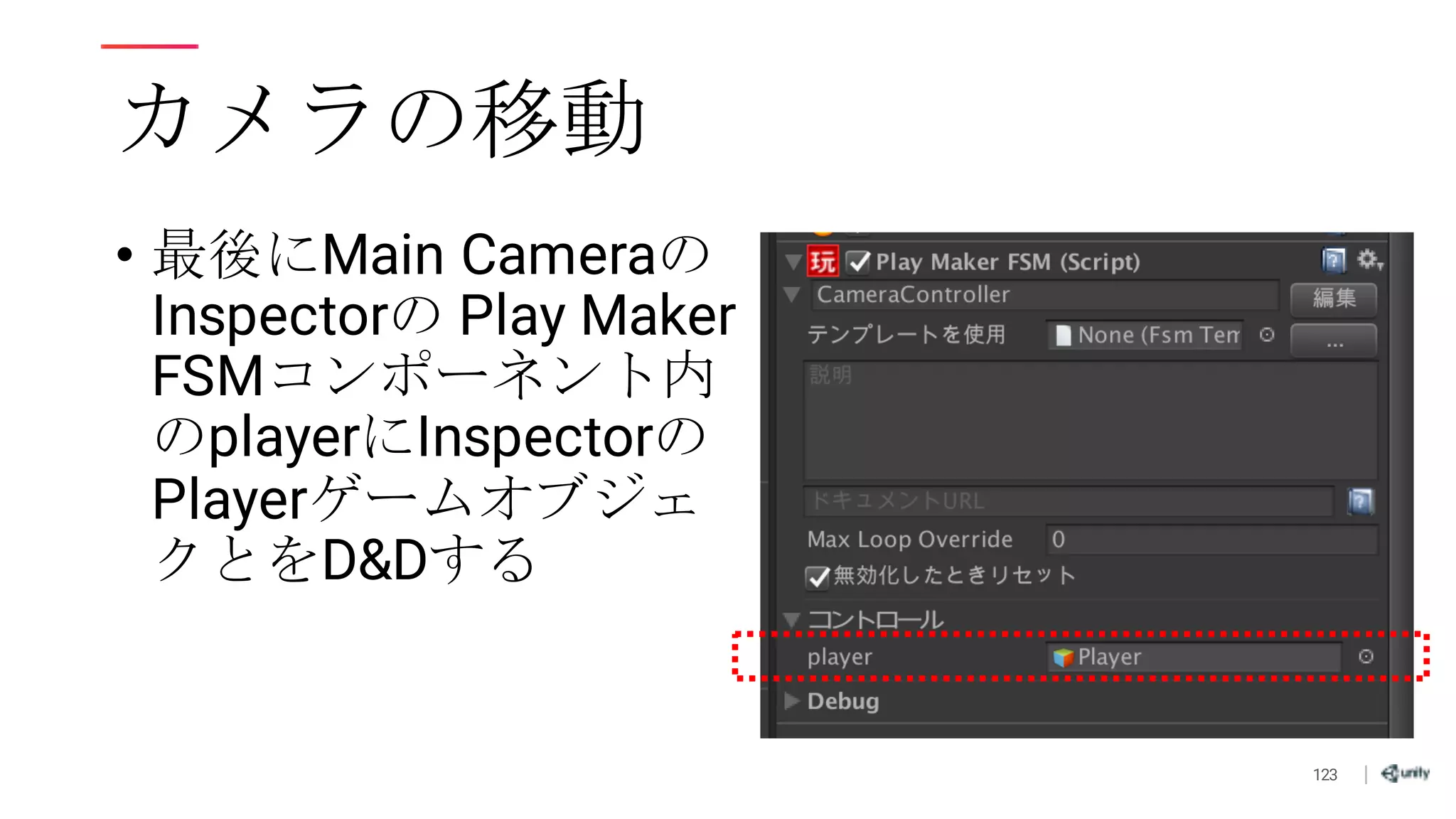Click the ドキュメントURL input field
This screenshot has height=819, width=1456.
1069,501
